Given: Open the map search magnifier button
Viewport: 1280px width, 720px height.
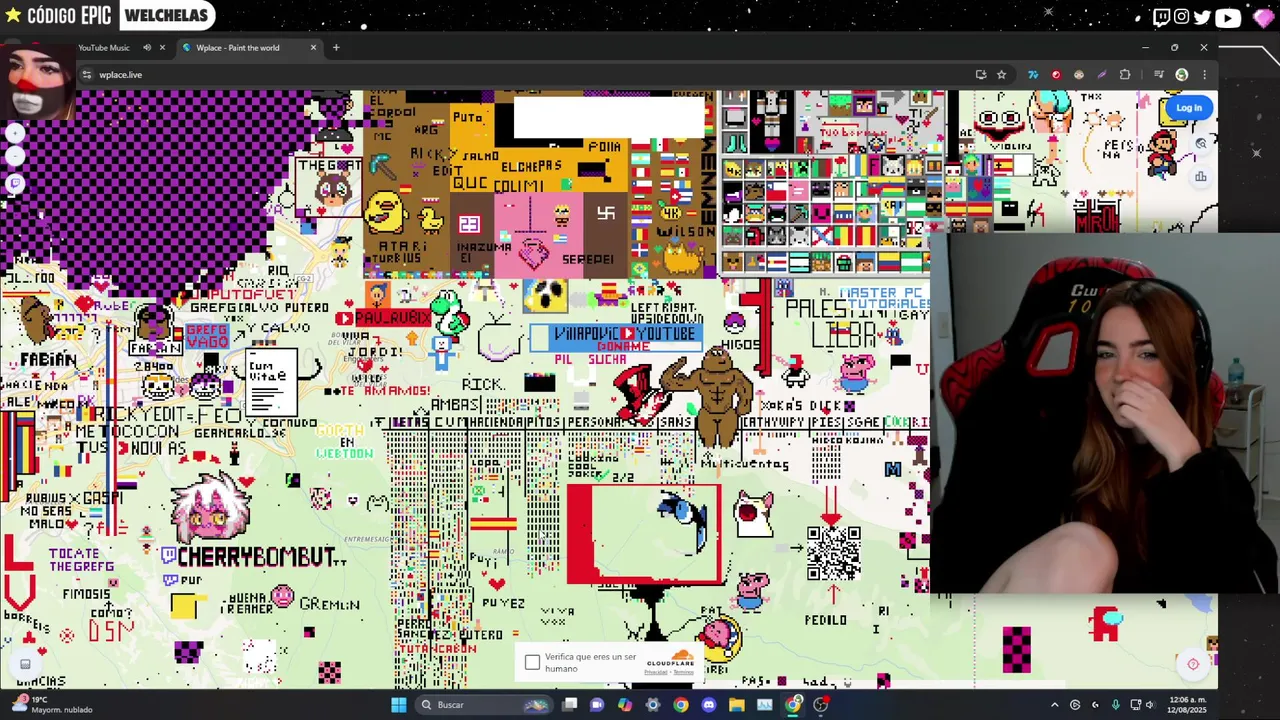Looking at the screenshot, I should coord(1200,144).
